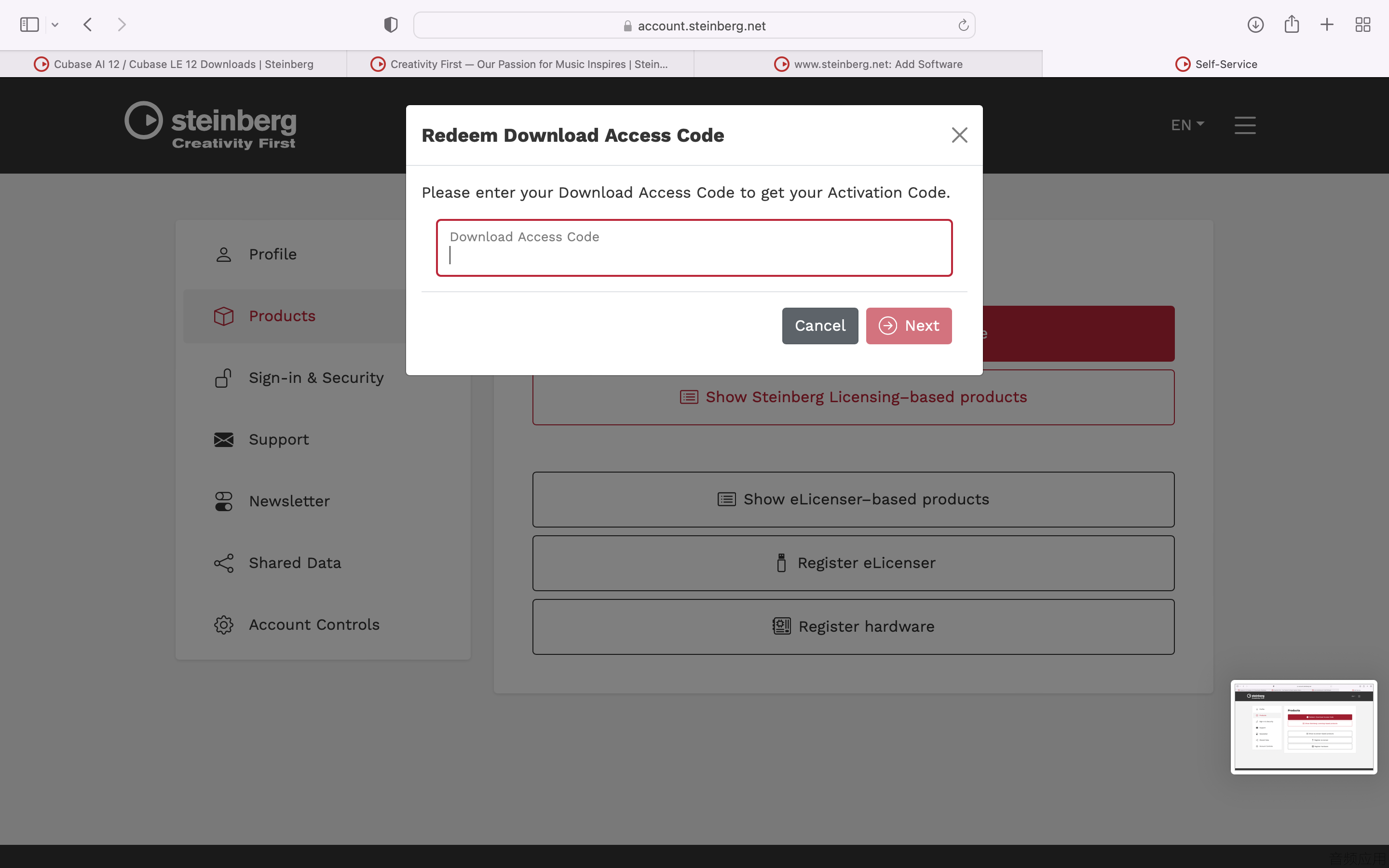Open the Share icon in Safari toolbar

coord(1292,24)
